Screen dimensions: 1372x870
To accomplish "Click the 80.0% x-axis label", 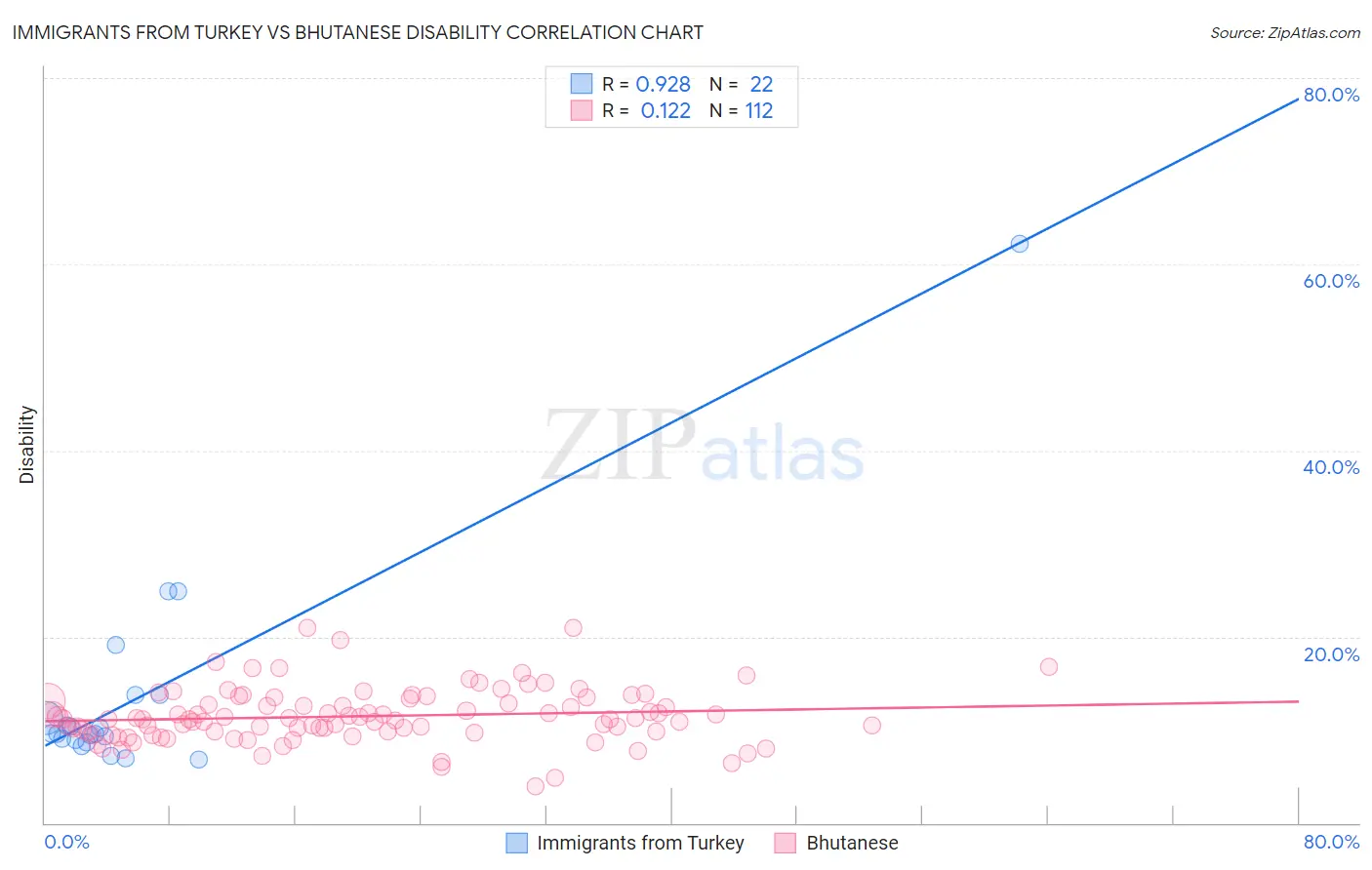I will [x=1331, y=842].
